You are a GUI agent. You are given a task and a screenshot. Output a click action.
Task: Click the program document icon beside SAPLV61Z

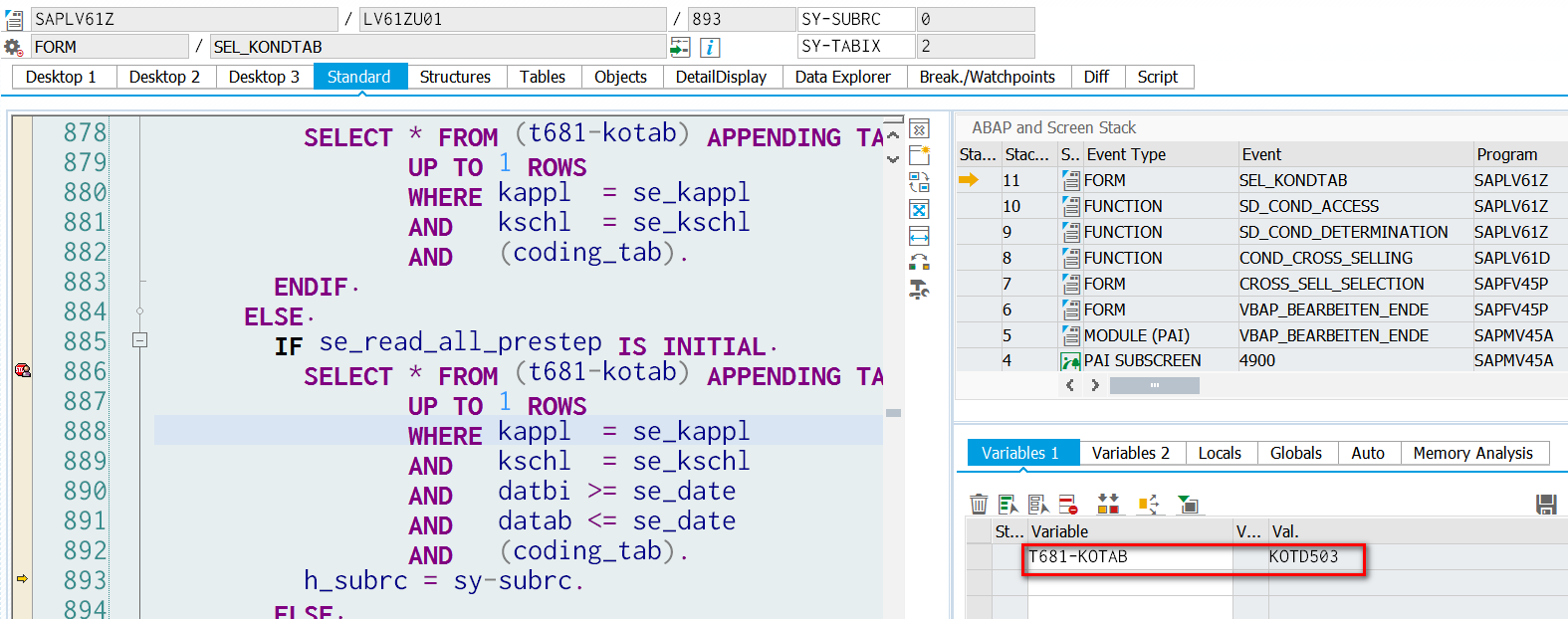pos(13,19)
